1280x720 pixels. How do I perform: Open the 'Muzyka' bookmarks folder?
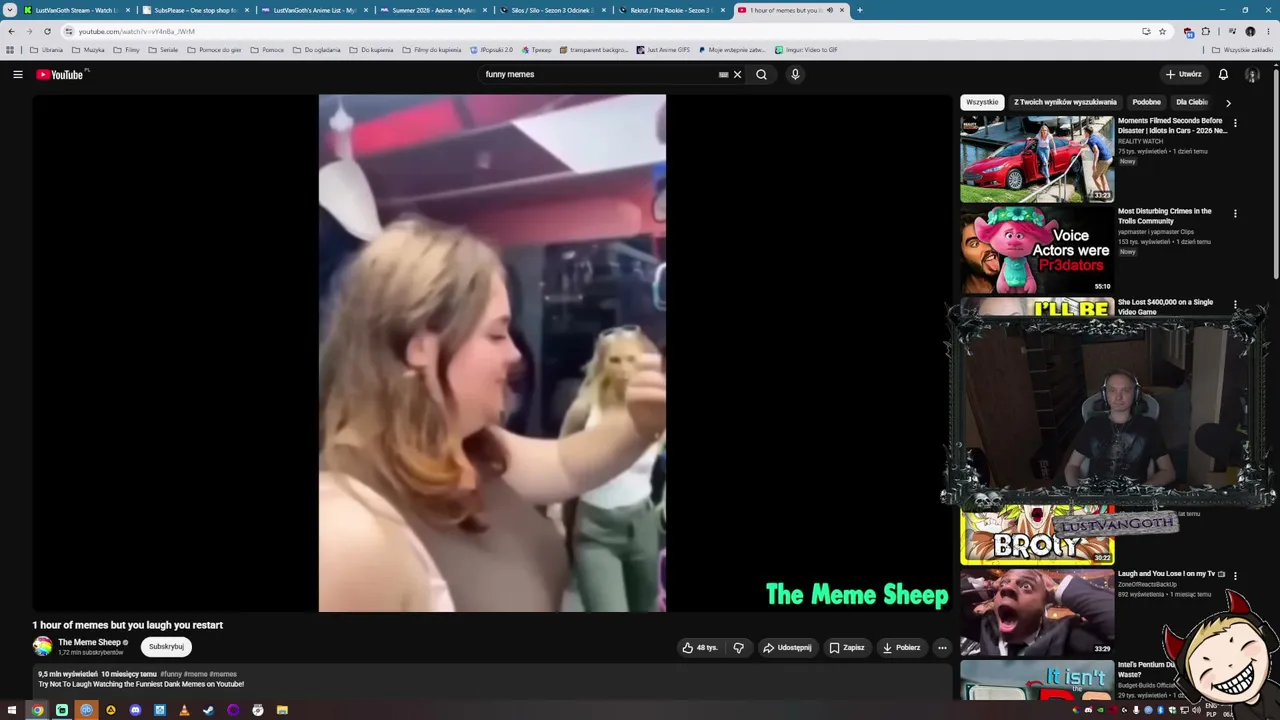coord(88,50)
